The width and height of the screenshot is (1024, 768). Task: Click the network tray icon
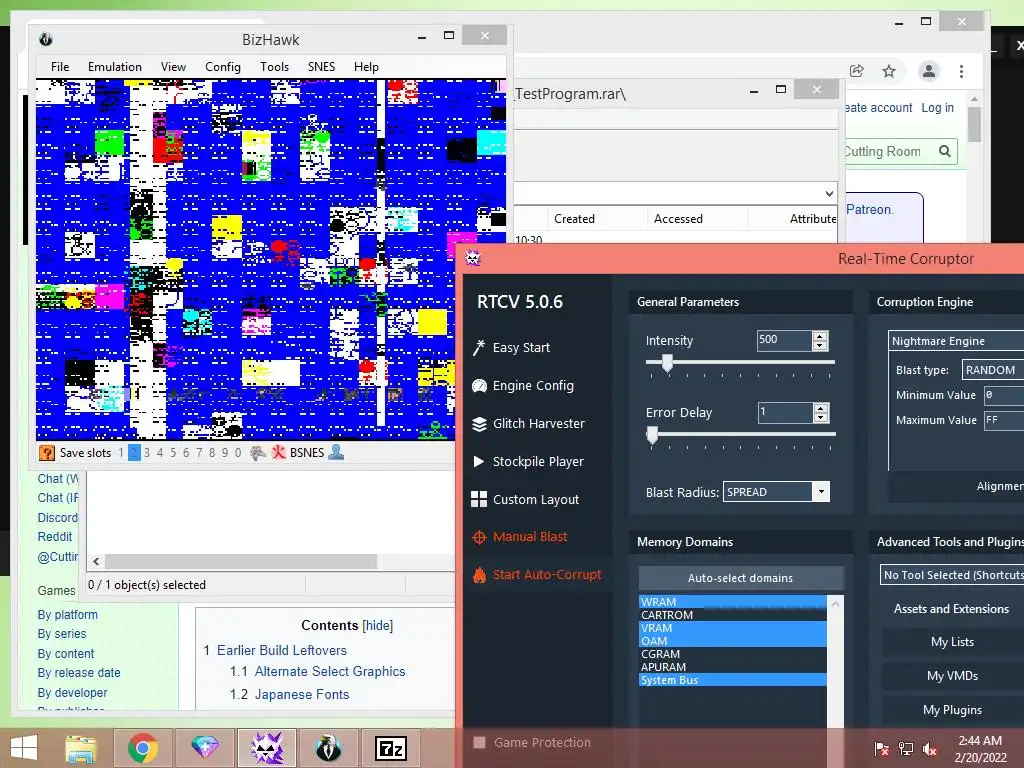pyautogui.click(x=906, y=749)
